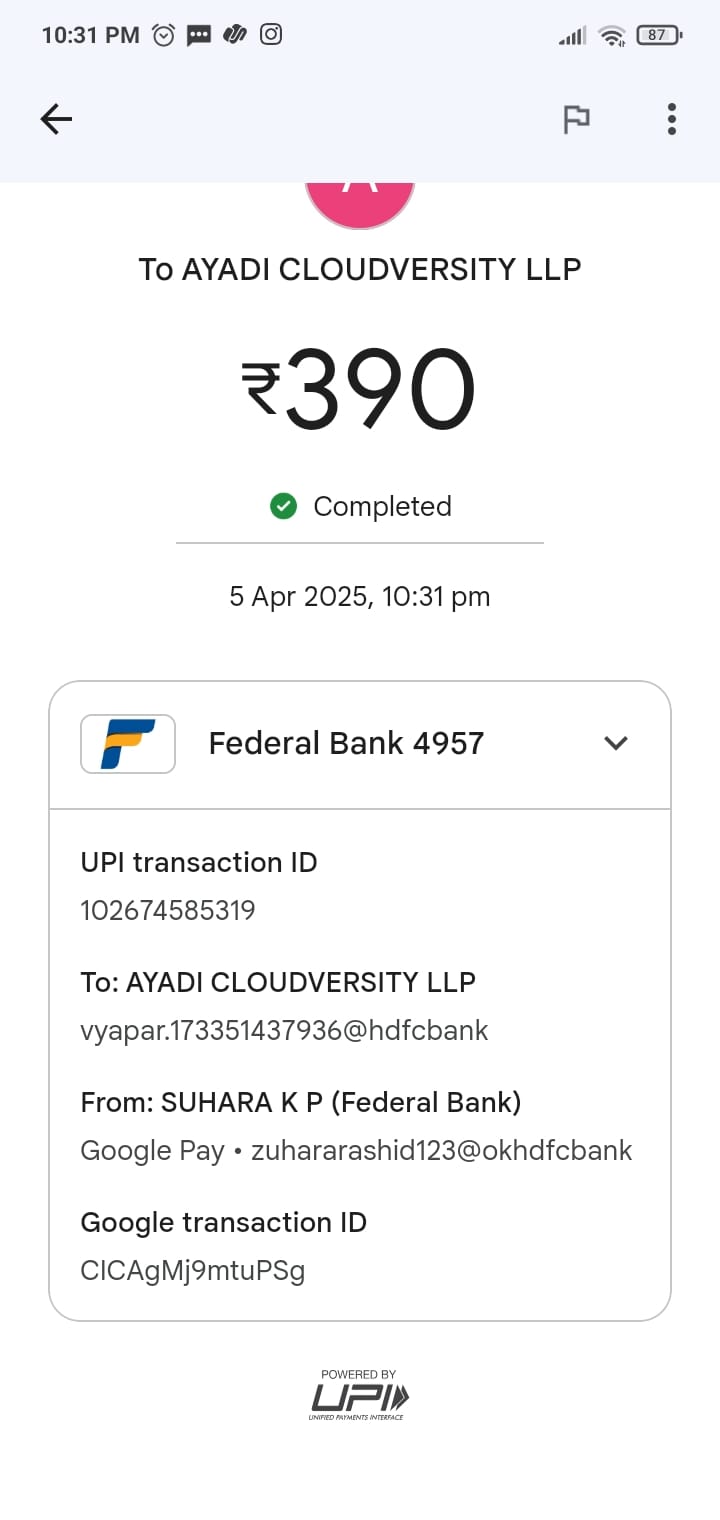Image resolution: width=720 pixels, height=1520 pixels.
Task: Tap the pink recipient avatar circle
Action: coord(360,203)
